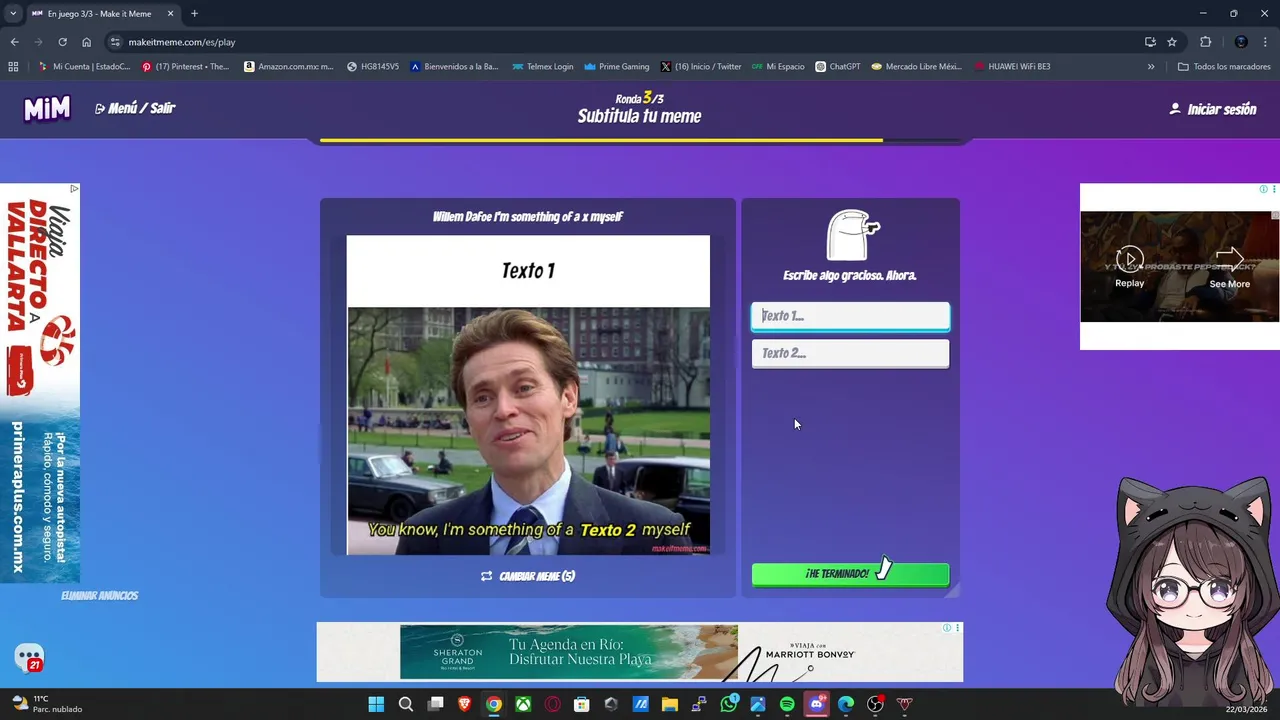1280x720 pixels.
Task: Open the Telmex Login bookmark
Action: pyautogui.click(x=543, y=67)
